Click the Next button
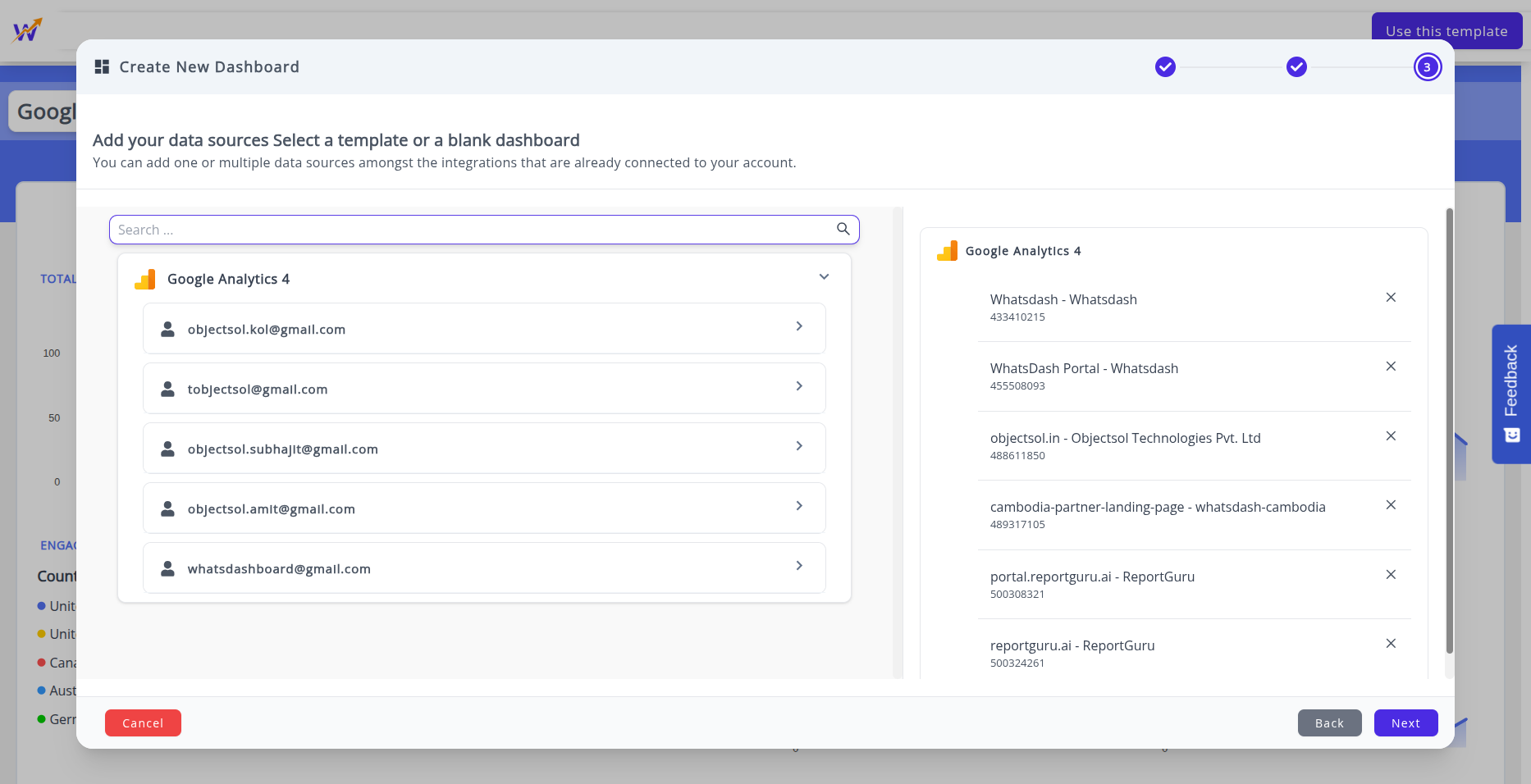 [1405, 723]
